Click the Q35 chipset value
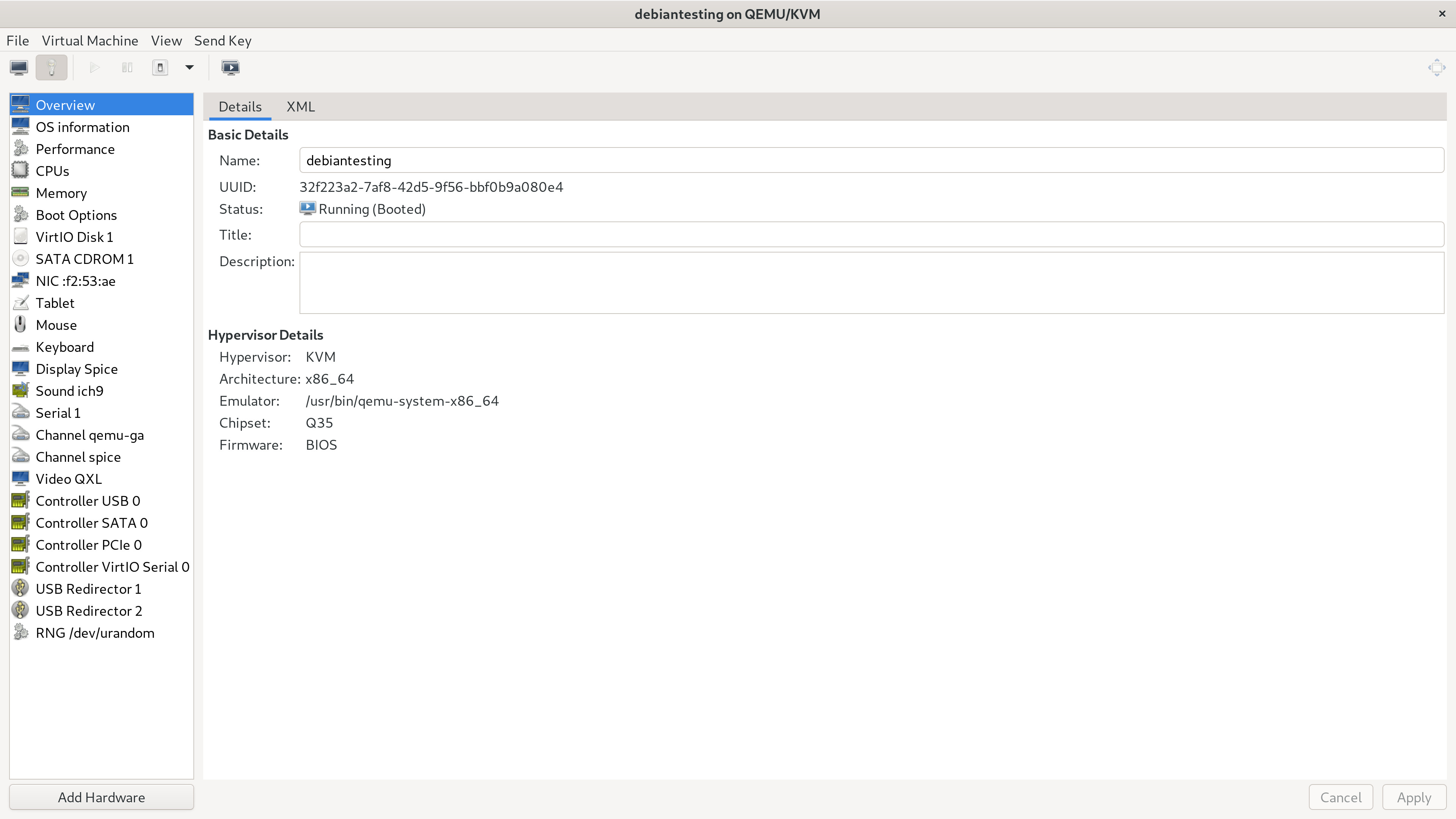The image size is (1456, 819). (x=319, y=423)
